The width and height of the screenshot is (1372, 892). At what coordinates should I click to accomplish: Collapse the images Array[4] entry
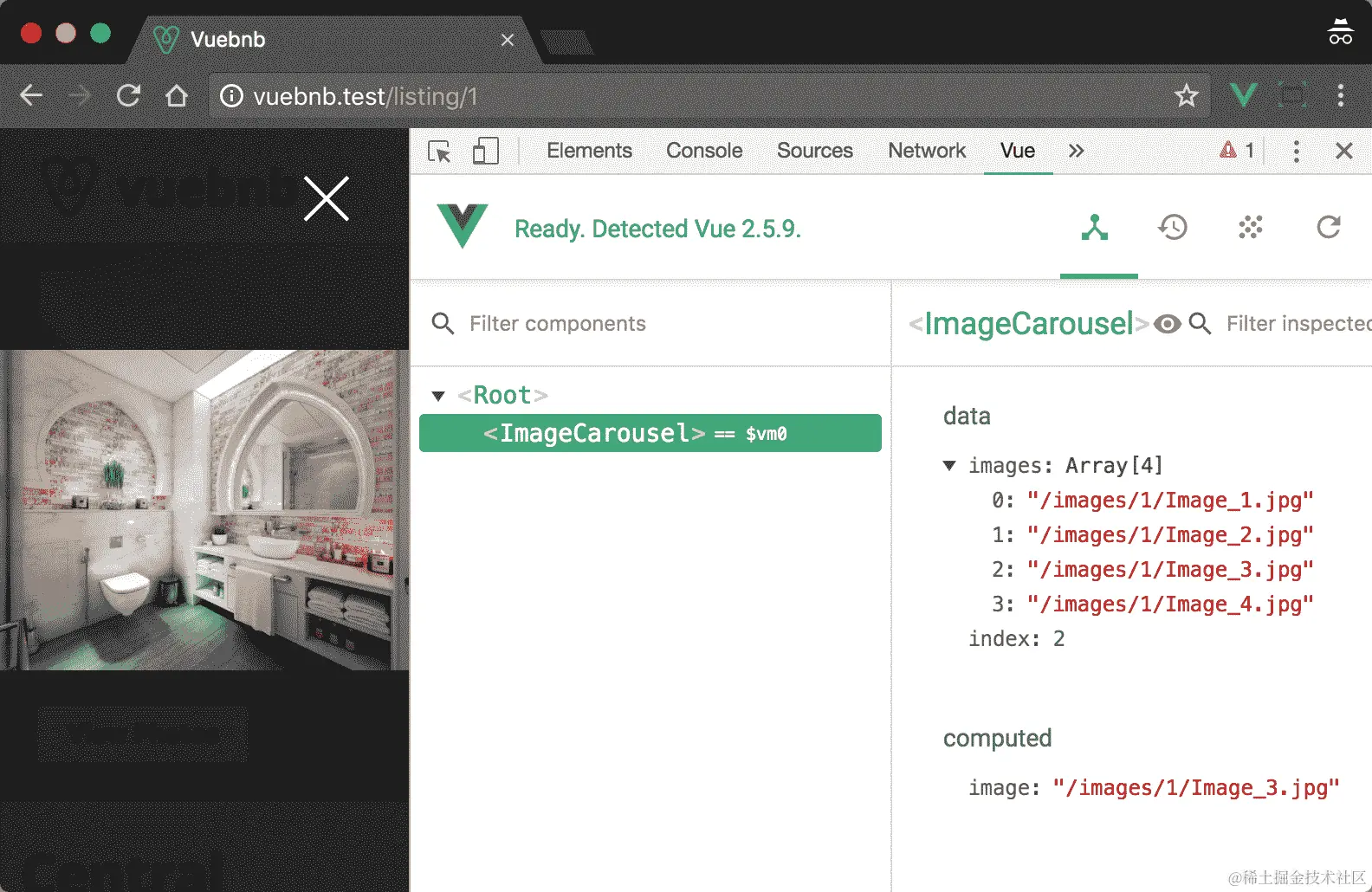[949, 466]
